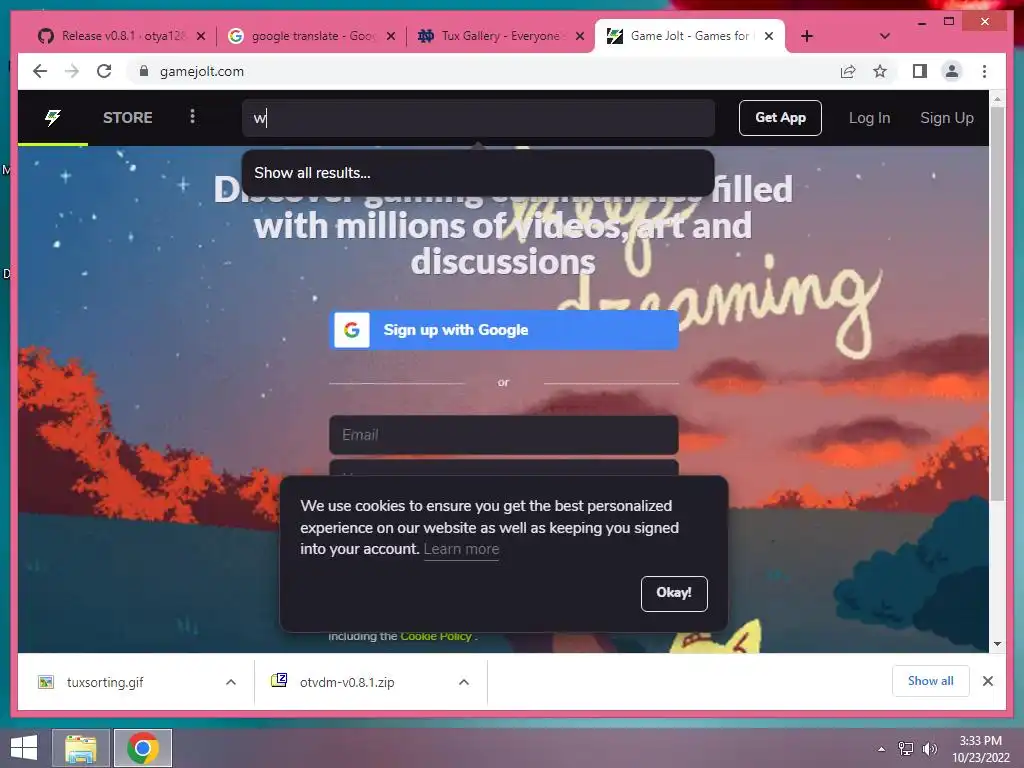Close the Game Jolt tab
The width and height of the screenshot is (1024, 768).
coord(769,36)
